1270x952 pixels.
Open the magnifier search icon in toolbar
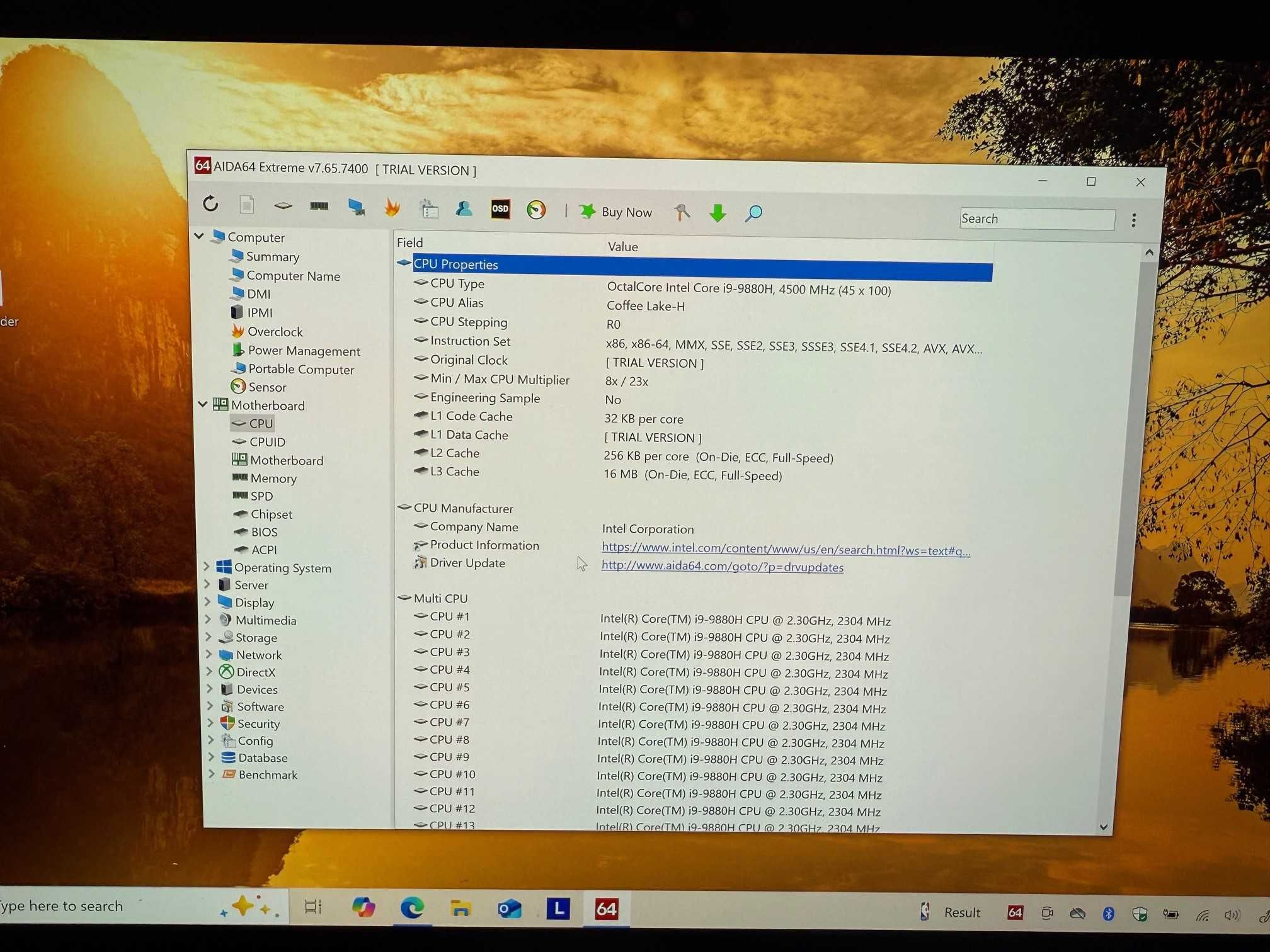753,213
